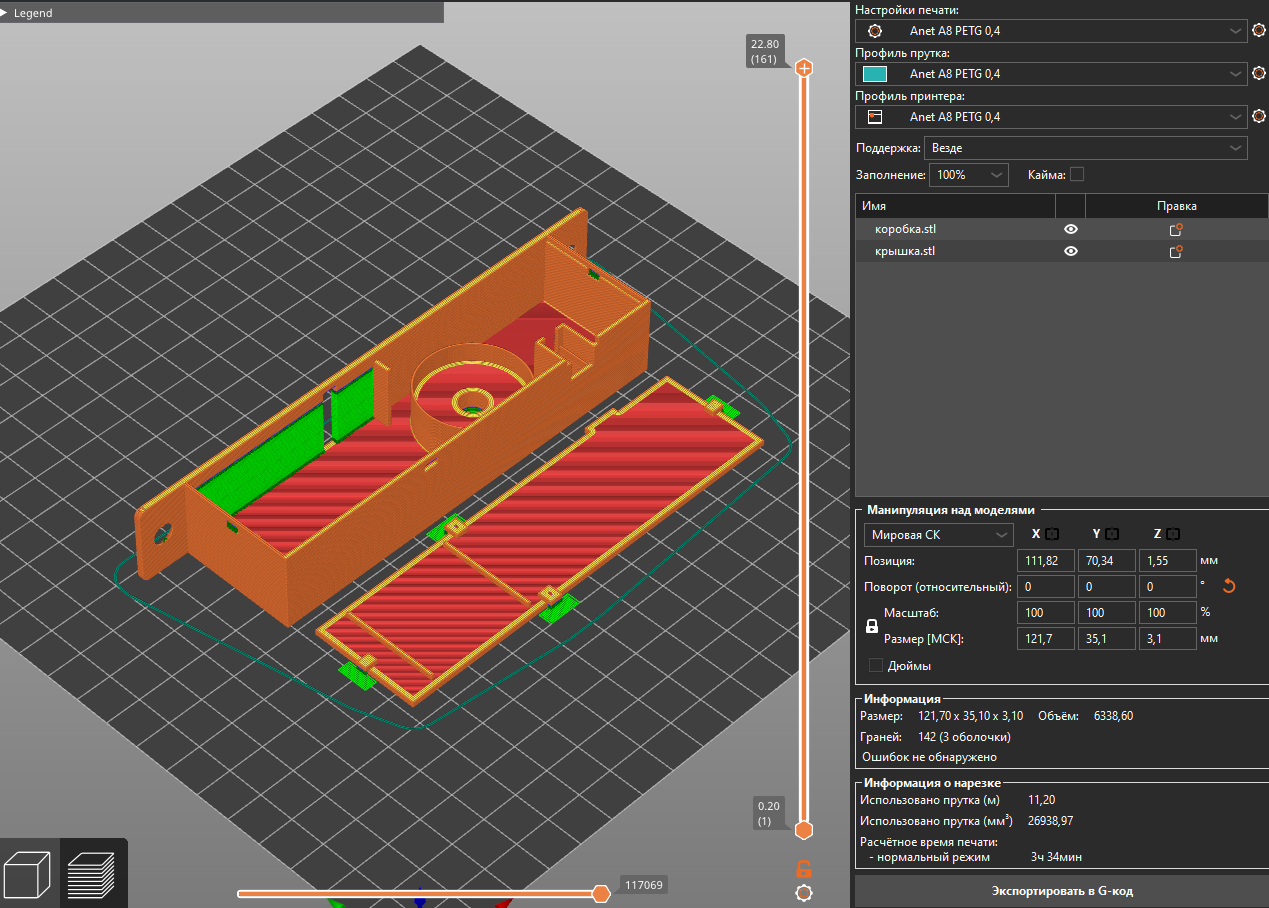Switch to the sliced layers preview view
Screen dimensions: 1269x908
click(91, 873)
